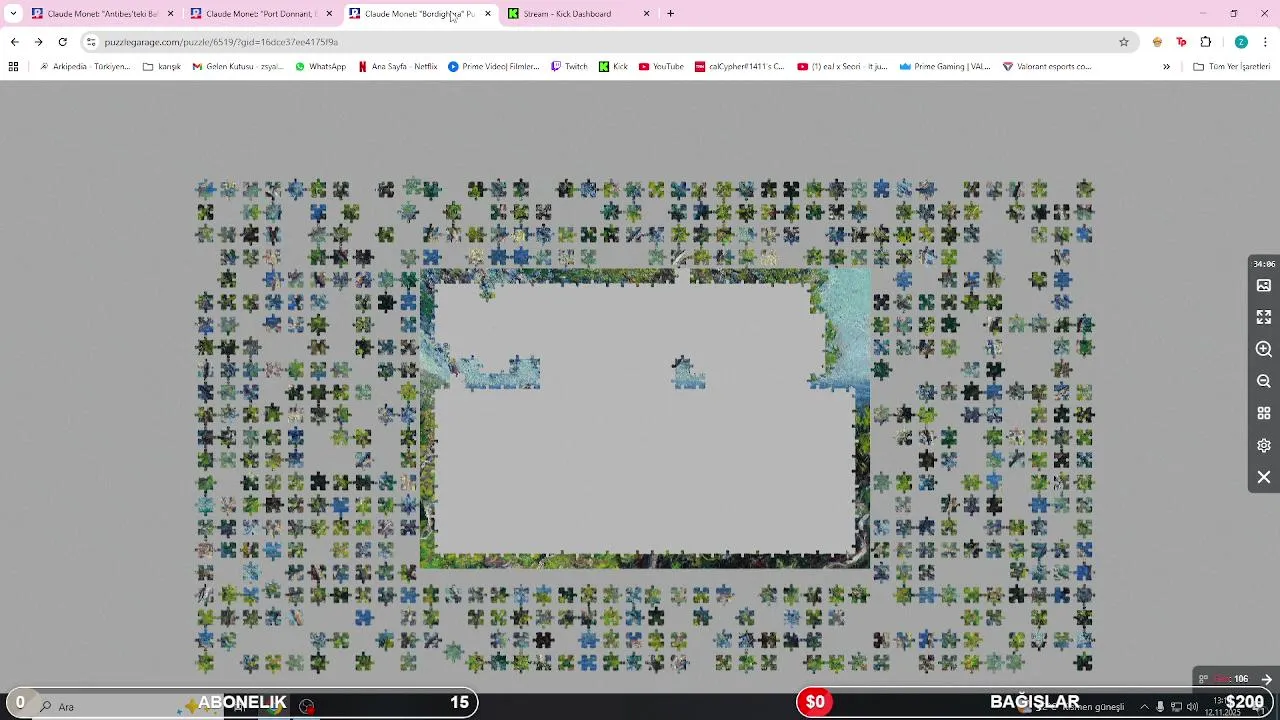Open the YouTube bookmark
Screen dimensions: 1280x720
661,67
